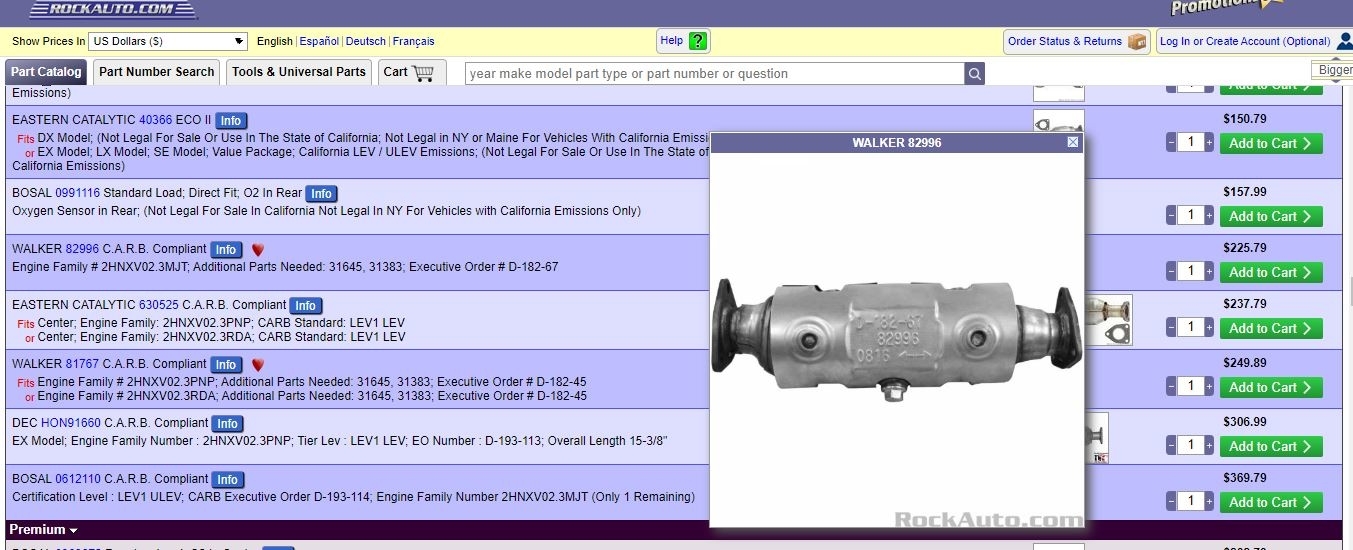This screenshot has height=550, width=1353.
Task: Switch language to Deutsch
Action: (365, 41)
